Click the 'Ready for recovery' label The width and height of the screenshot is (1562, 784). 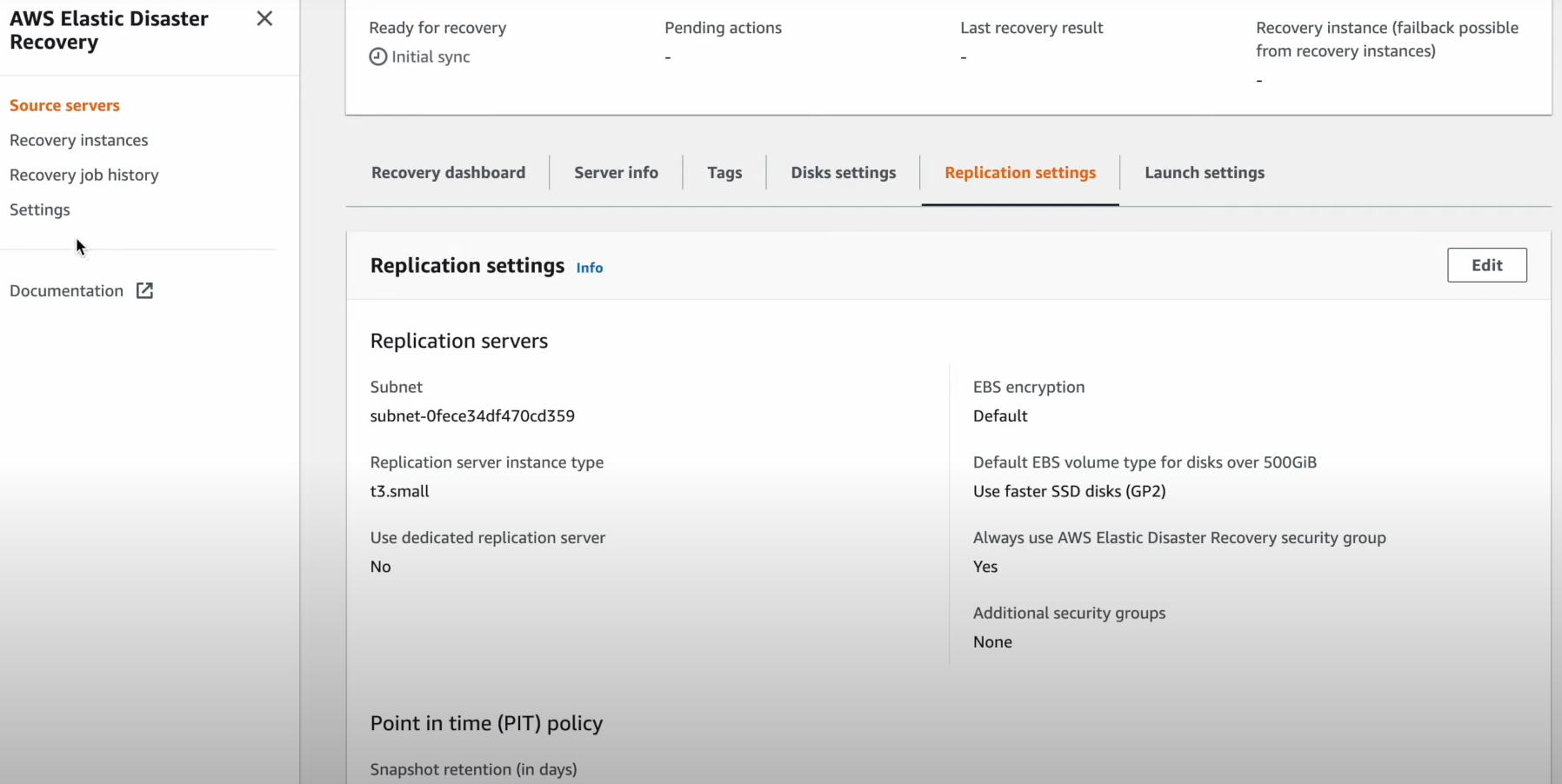437,28
